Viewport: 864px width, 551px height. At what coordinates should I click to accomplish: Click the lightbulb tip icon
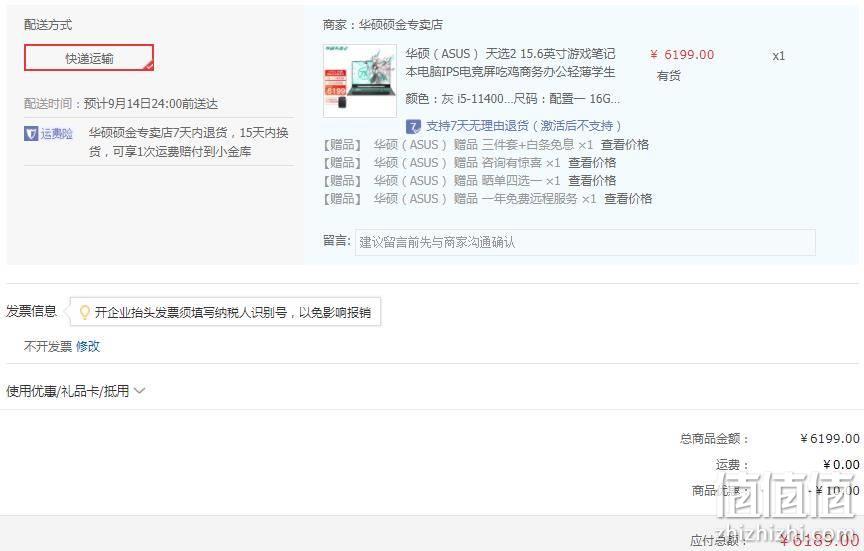(84, 312)
